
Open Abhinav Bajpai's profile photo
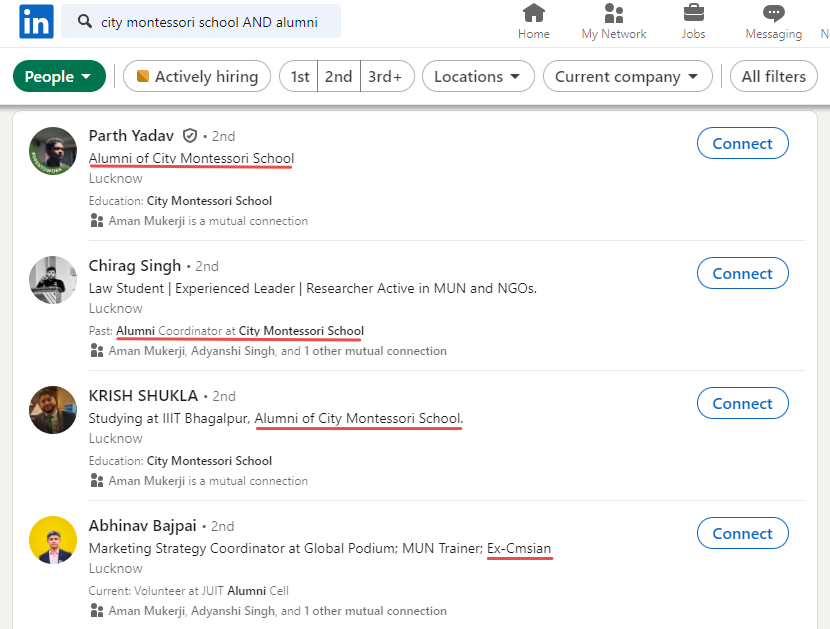coord(53,540)
